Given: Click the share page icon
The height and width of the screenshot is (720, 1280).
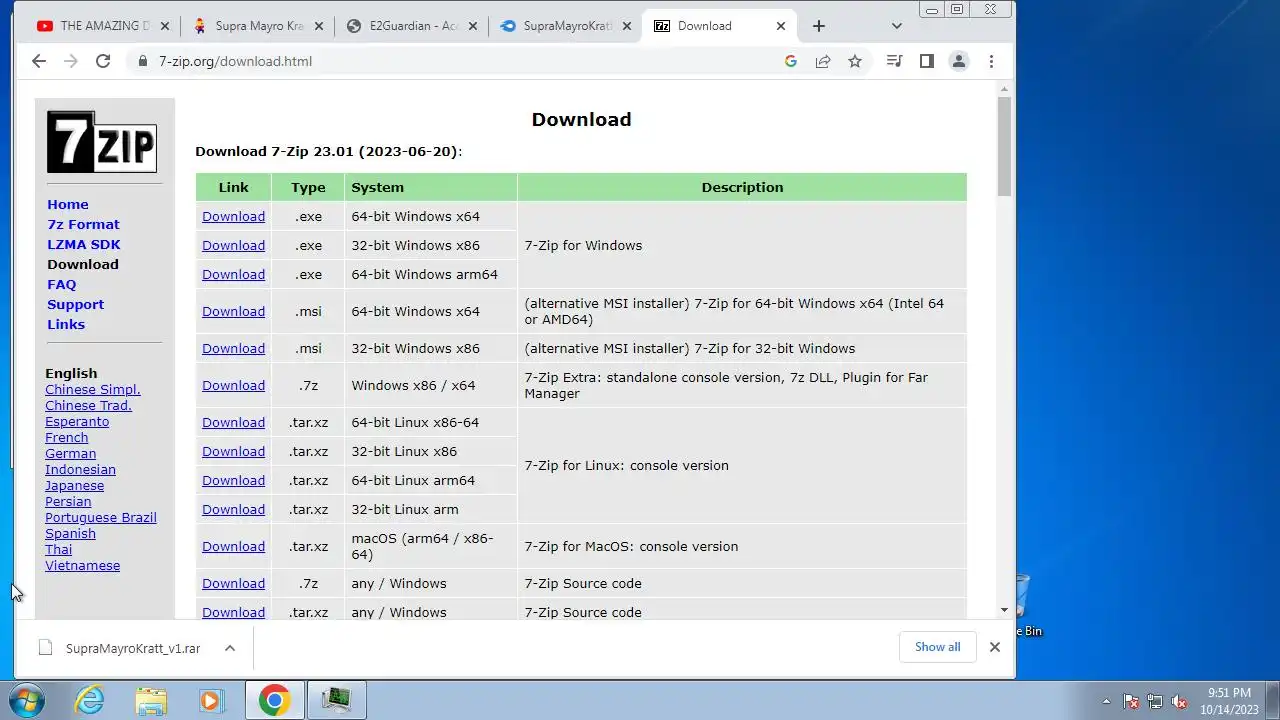Looking at the screenshot, I should [x=823, y=61].
